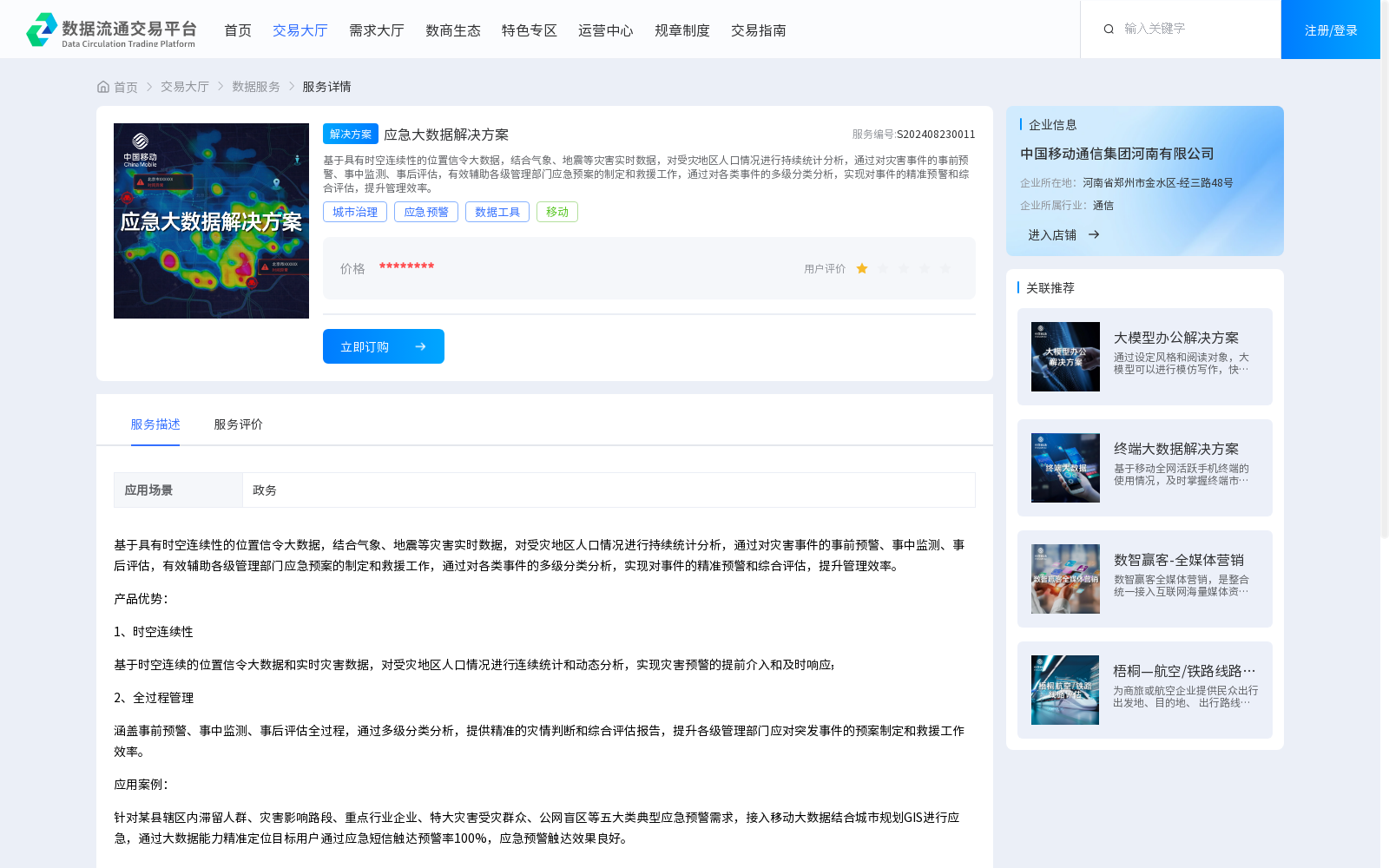
Task: Click the platform logo icon
Action: click(x=42, y=30)
